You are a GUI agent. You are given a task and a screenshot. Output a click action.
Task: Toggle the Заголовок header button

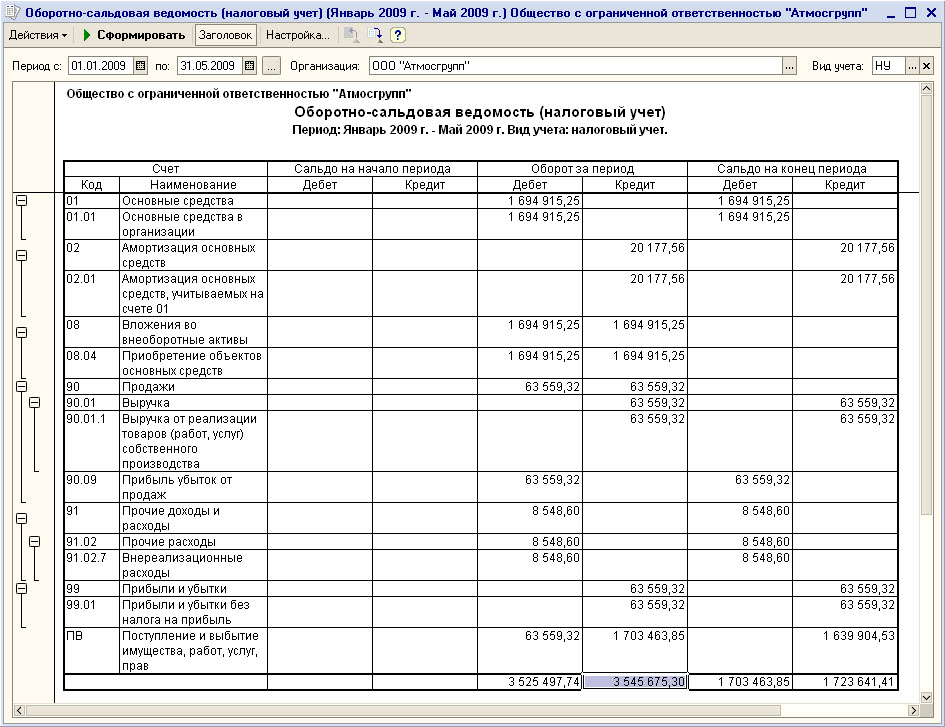[225, 35]
